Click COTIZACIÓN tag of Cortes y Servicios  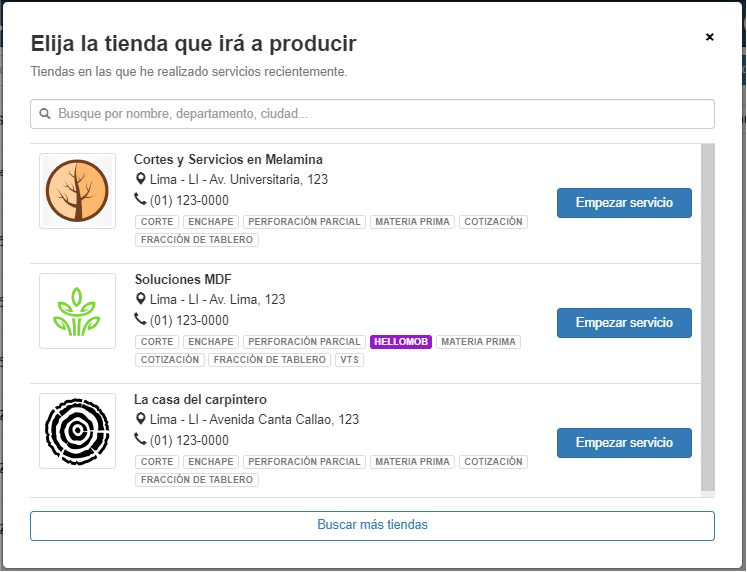pos(493,222)
